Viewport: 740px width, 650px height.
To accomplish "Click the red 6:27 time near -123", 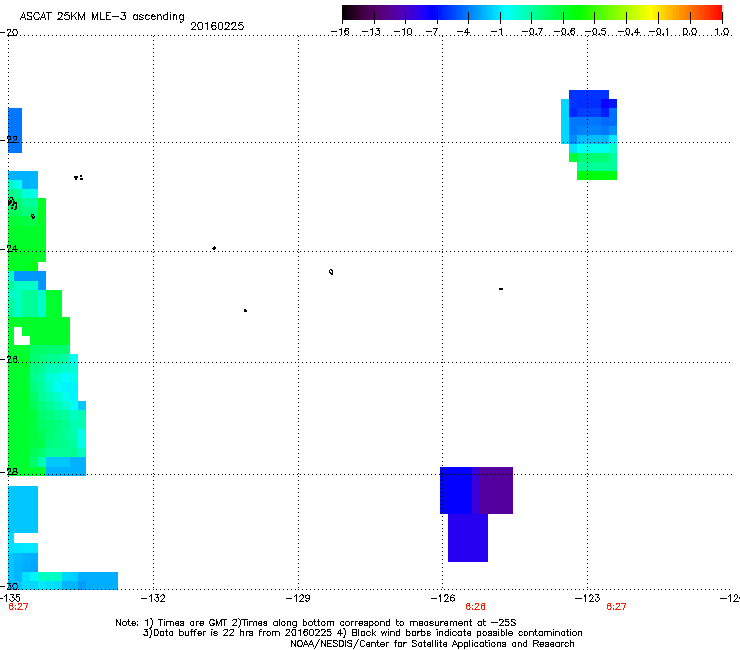I will (616, 607).
